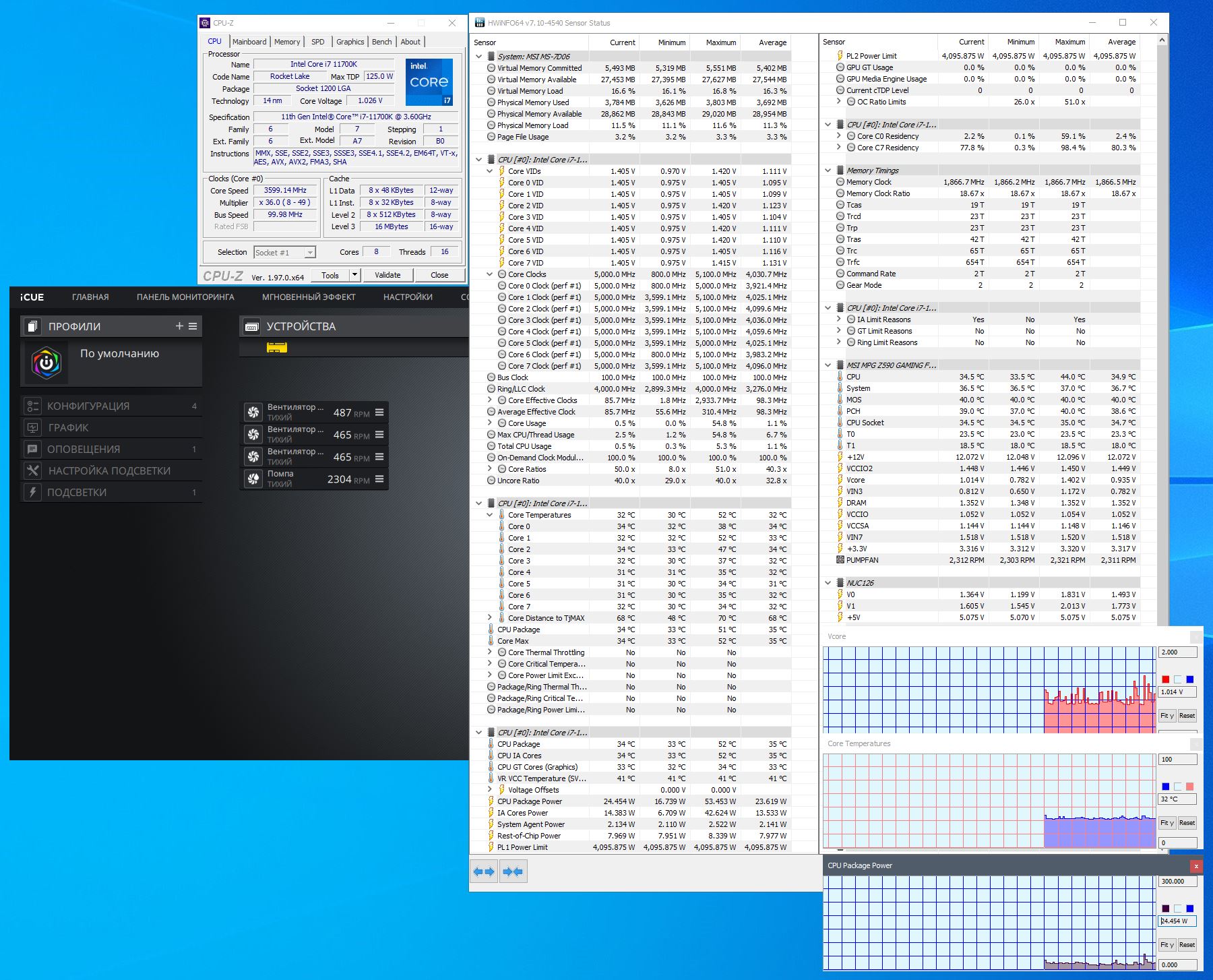Pick the pink color swatch in Core Temperatures graph
This screenshot has height=980, width=1213.
point(1190,787)
